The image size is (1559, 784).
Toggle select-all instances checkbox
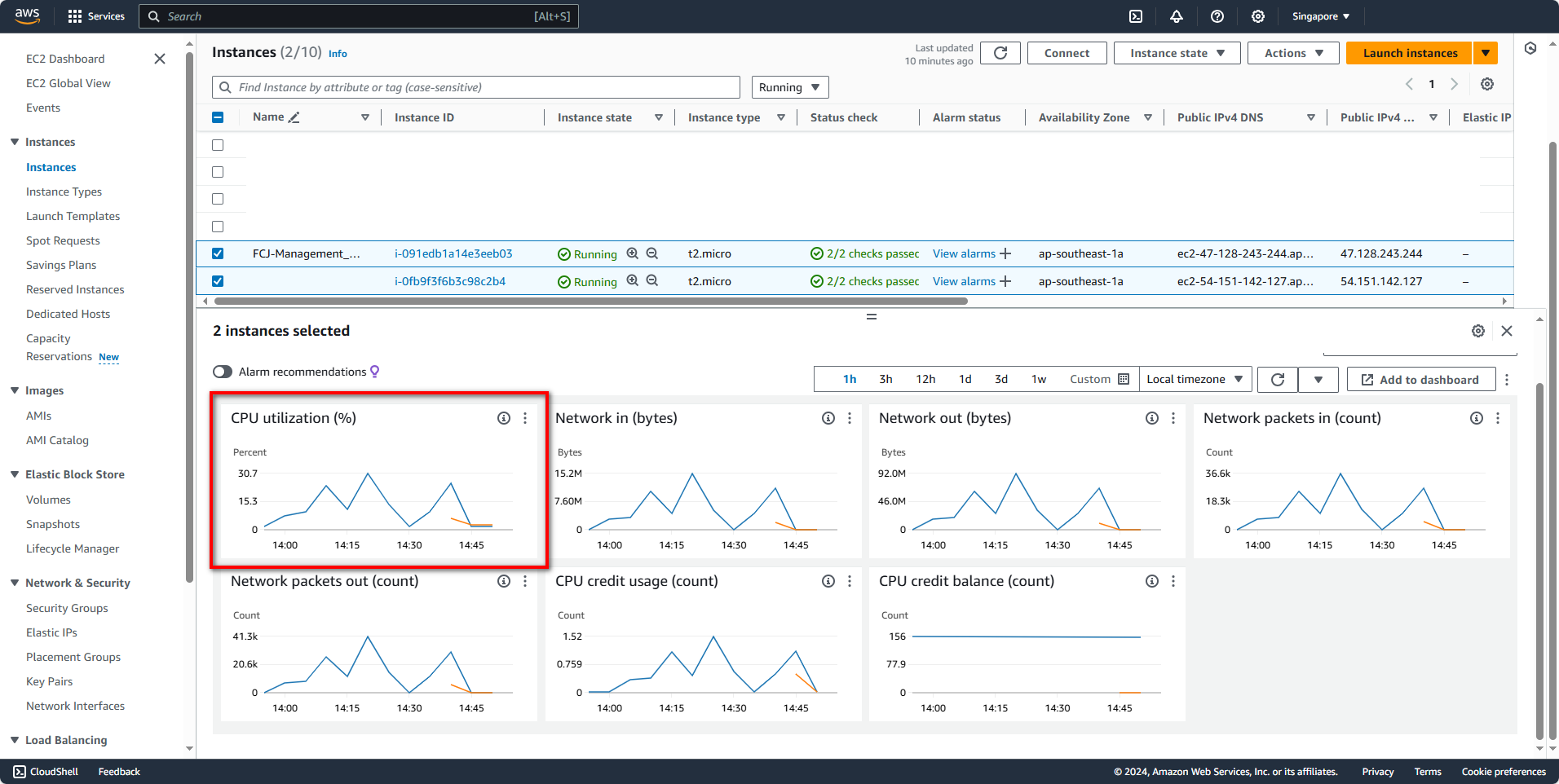point(218,117)
